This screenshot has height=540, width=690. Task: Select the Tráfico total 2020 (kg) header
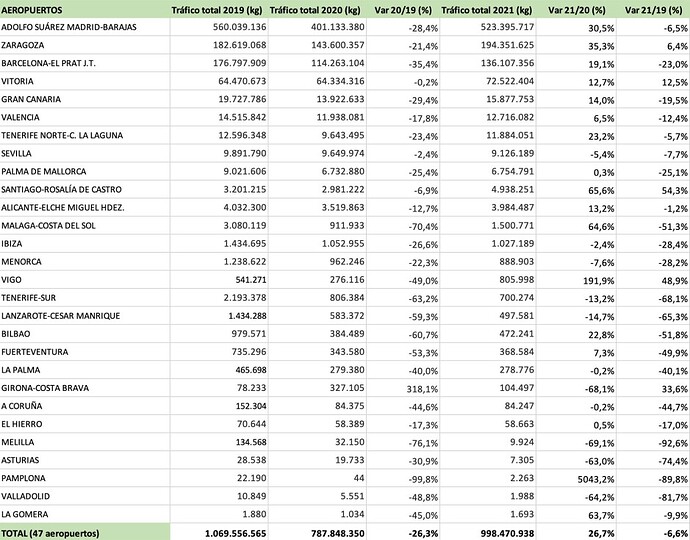pos(315,10)
